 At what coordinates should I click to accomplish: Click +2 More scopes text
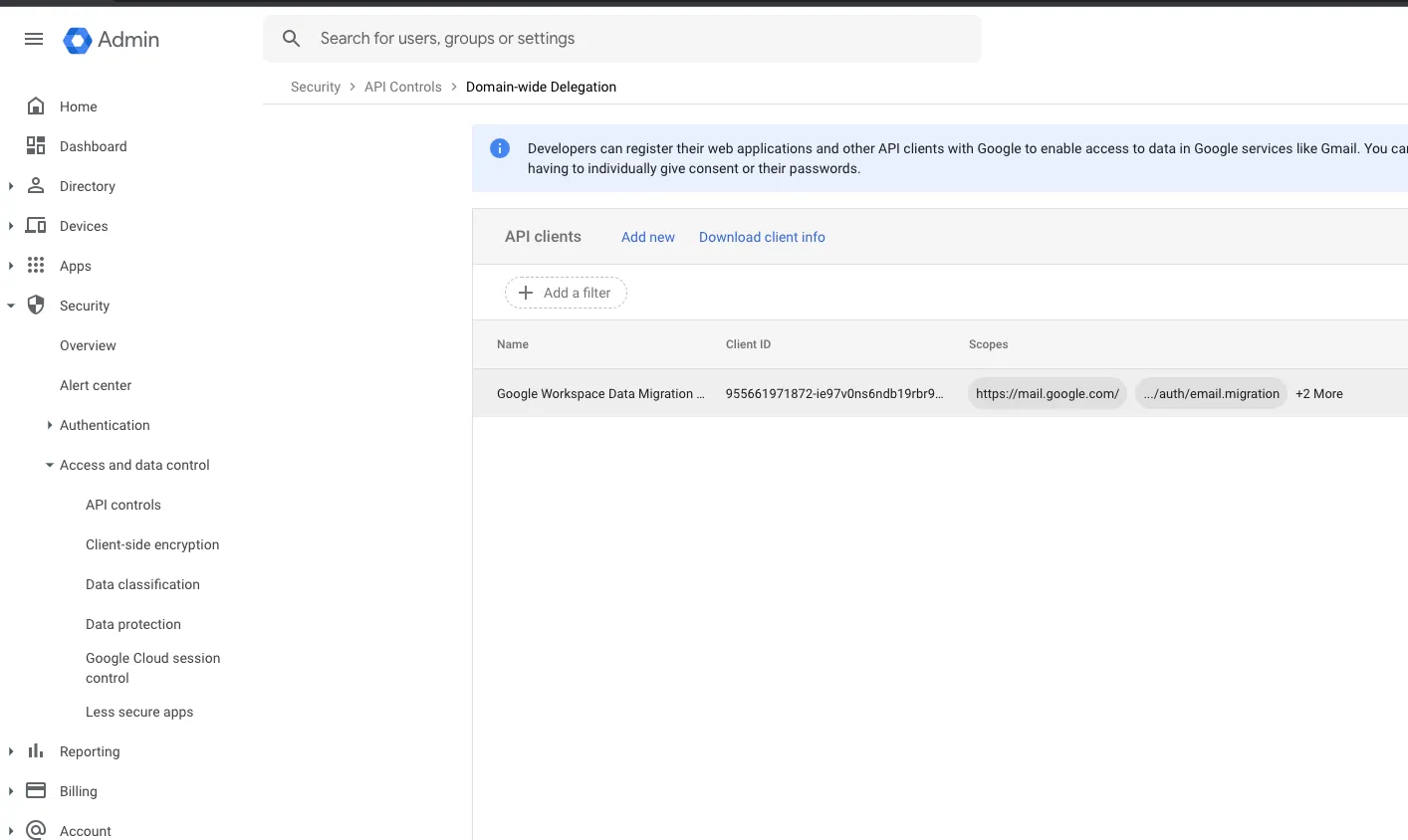1319,393
